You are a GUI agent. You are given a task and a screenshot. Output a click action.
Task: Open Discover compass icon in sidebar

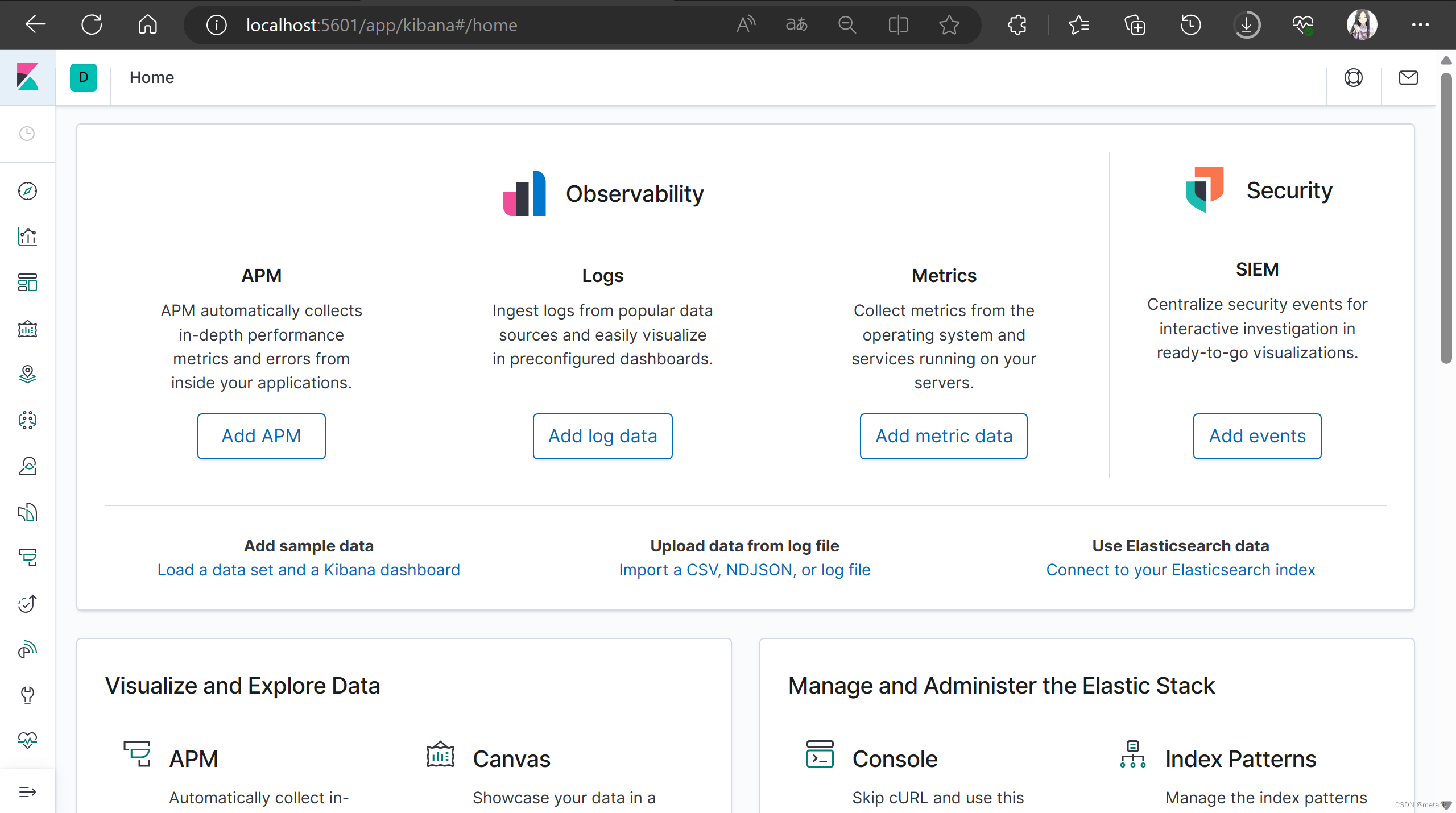pos(27,191)
